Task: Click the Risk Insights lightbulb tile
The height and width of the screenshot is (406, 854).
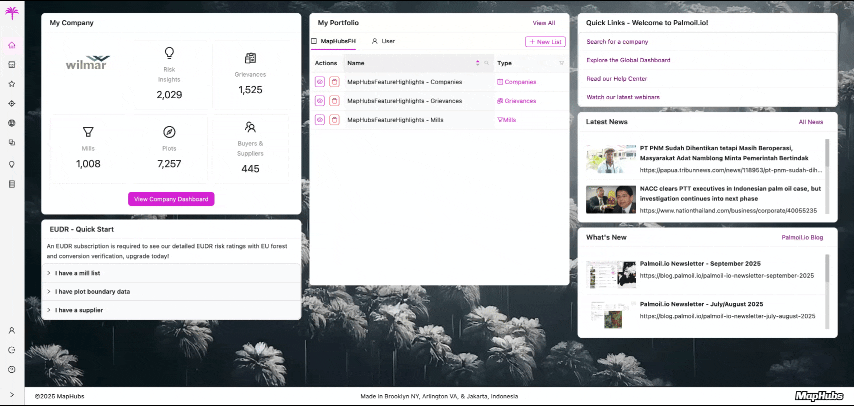Action: tap(169, 74)
